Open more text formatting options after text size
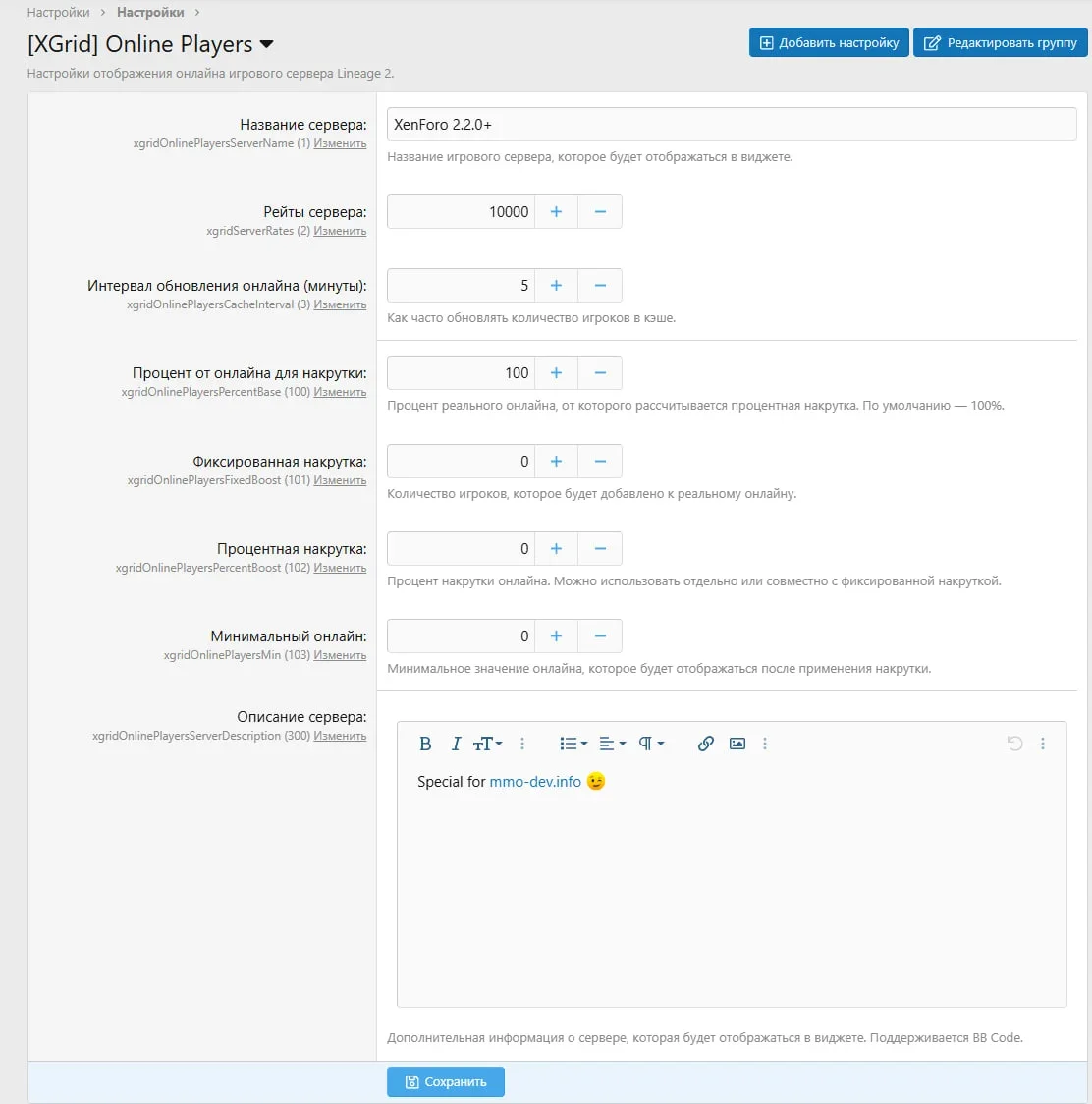The height and width of the screenshot is (1104, 1092). pyautogui.click(x=521, y=744)
